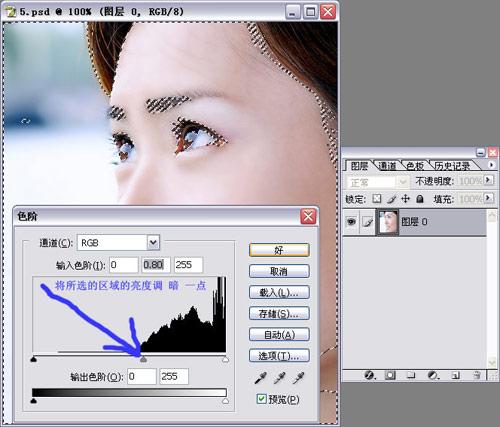Pick the gray point eyedropper in Levels

tap(279, 378)
